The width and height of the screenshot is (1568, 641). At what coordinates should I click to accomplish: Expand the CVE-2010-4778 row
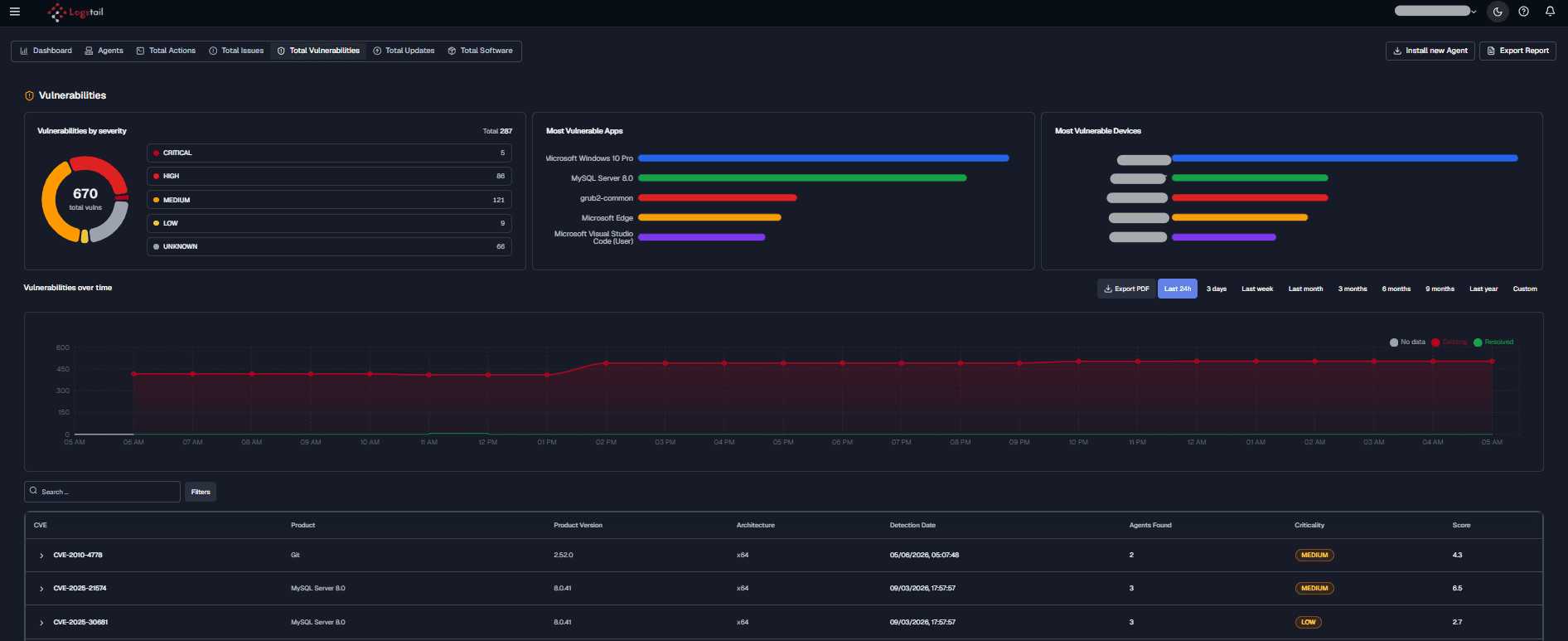pos(41,556)
